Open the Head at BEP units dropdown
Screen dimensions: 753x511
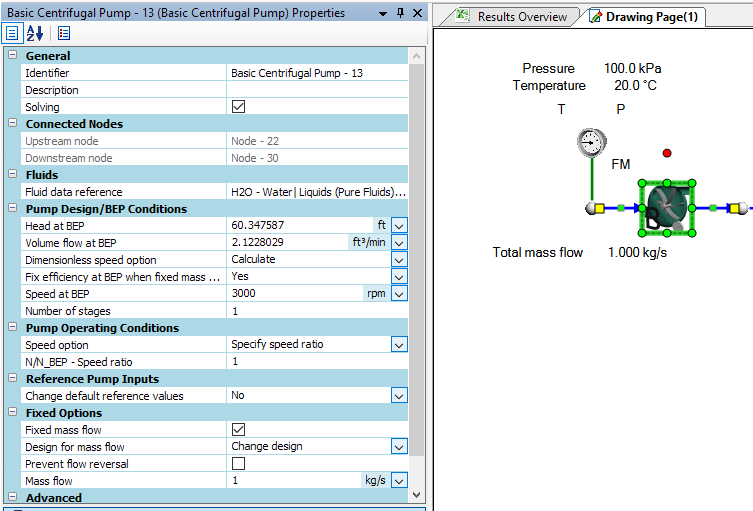point(399,226)
